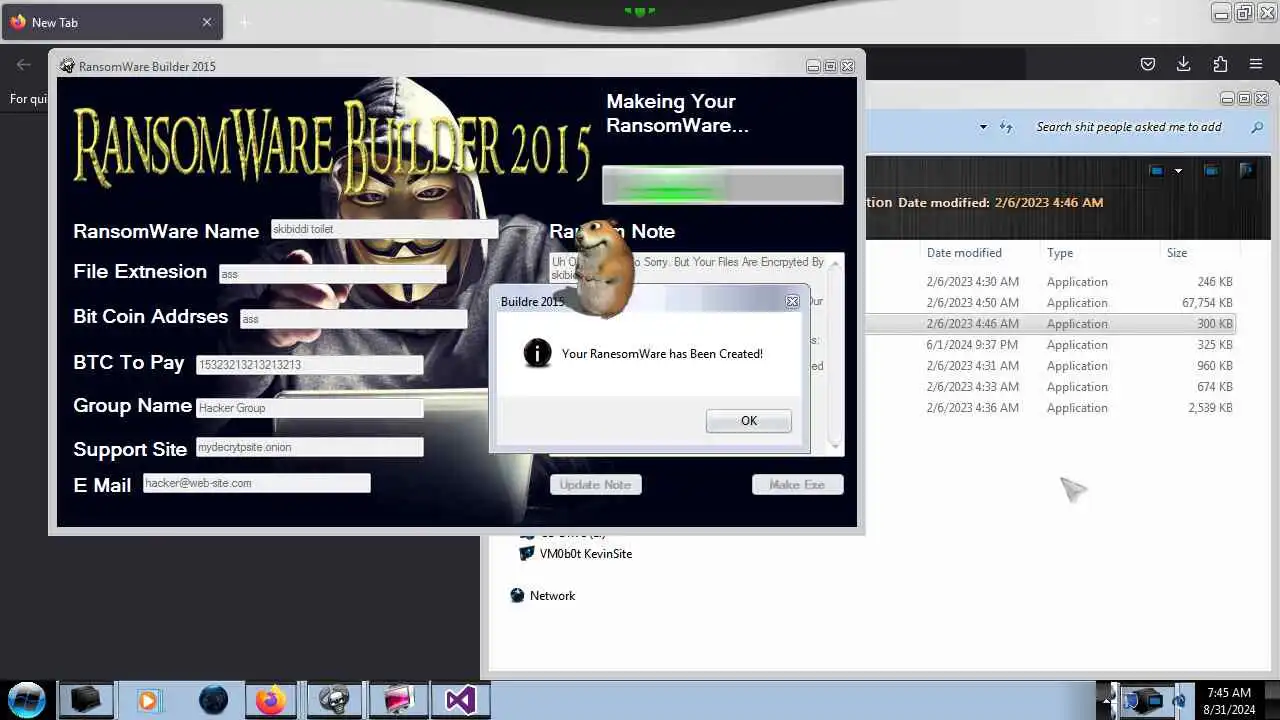Close the New Tab browser tab
This screenshot has height=720, width=1280.
point(207,22)
